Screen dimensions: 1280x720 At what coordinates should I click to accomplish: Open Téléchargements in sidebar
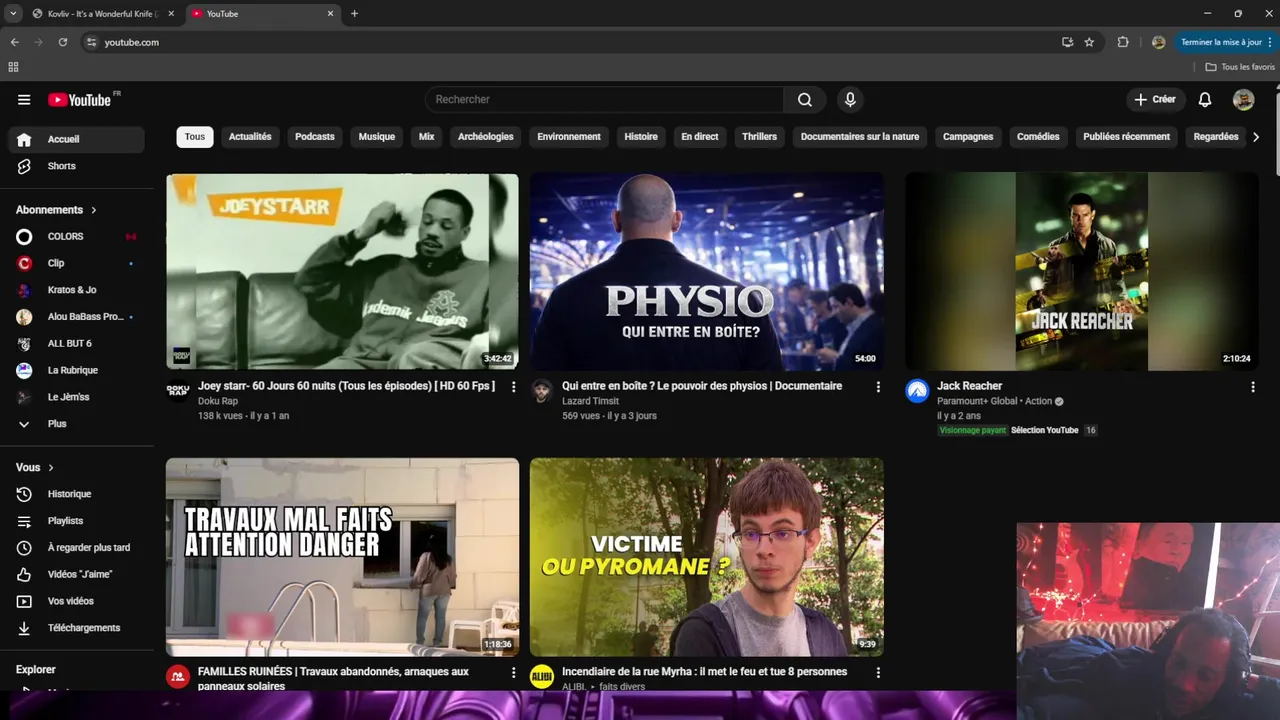[76, 628]
